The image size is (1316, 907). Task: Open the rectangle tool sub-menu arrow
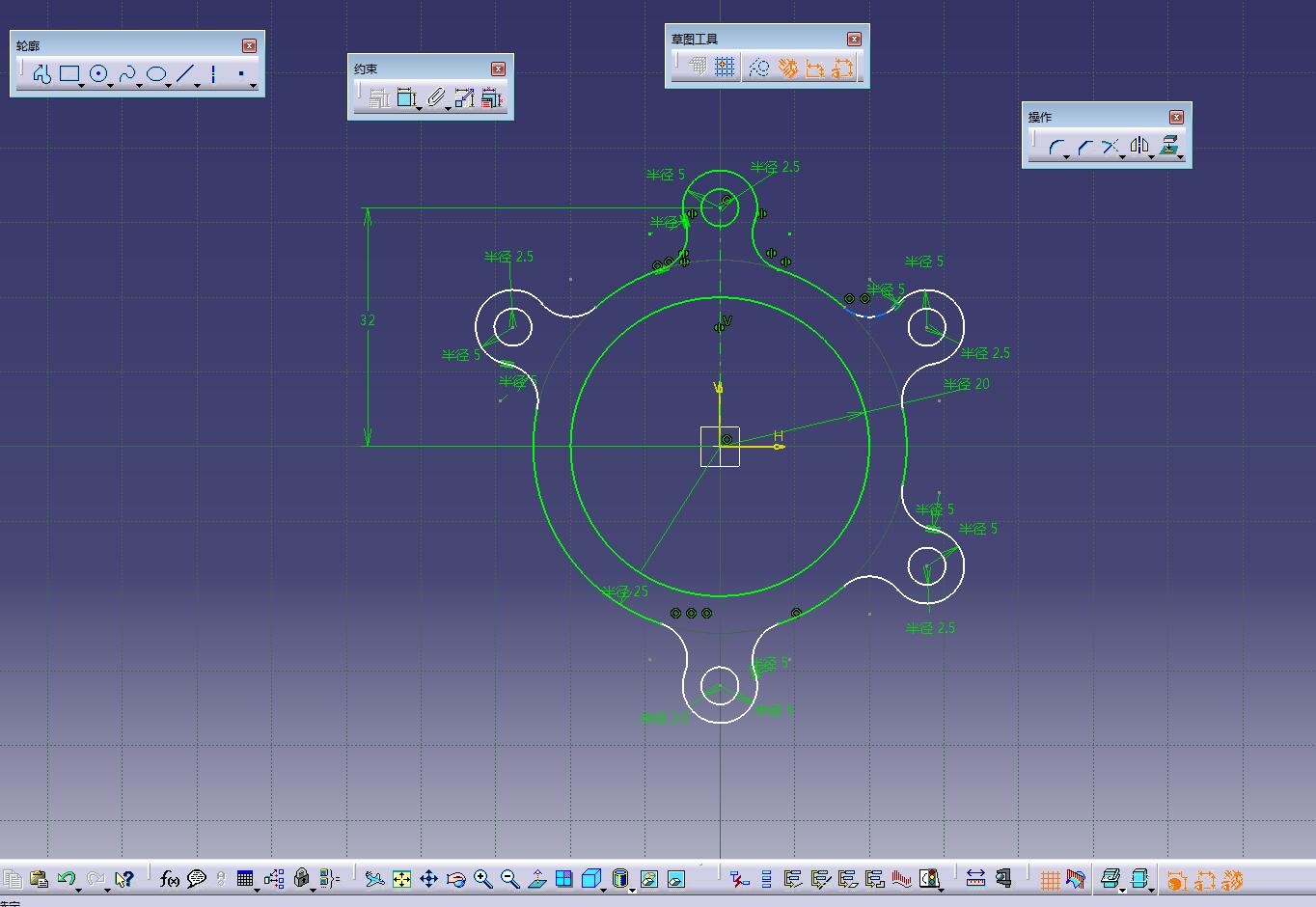[x=83, y=86]
